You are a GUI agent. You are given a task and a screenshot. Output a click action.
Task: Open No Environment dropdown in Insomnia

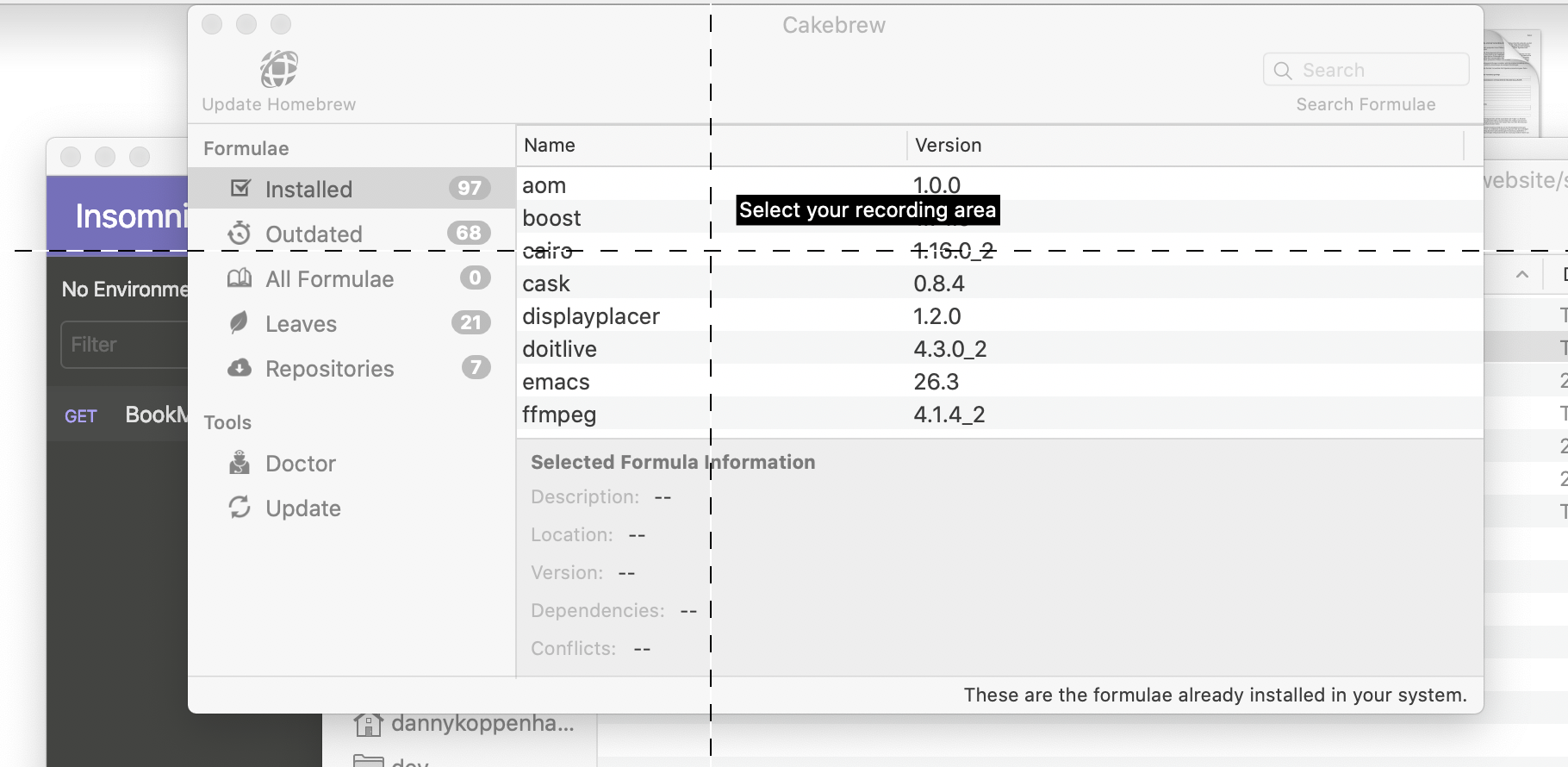point(125,290)
